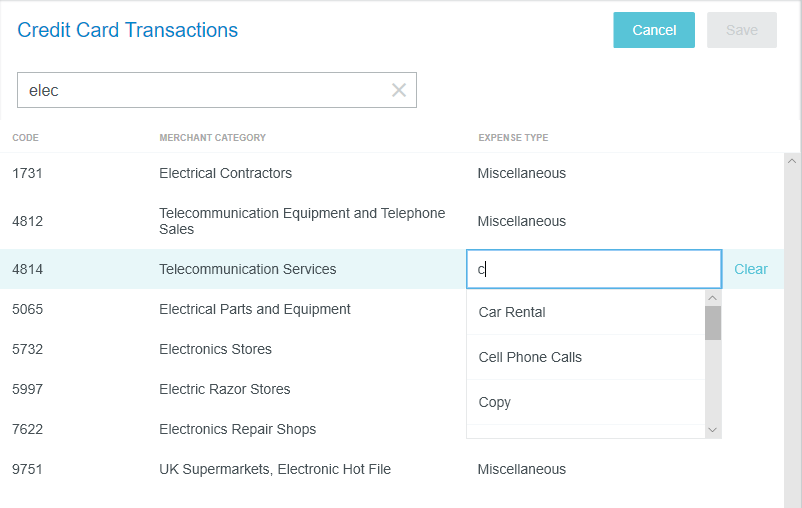
Task: Focus the expense type input for code 4814
Action: pyautogui.click(x=594, y=269)
